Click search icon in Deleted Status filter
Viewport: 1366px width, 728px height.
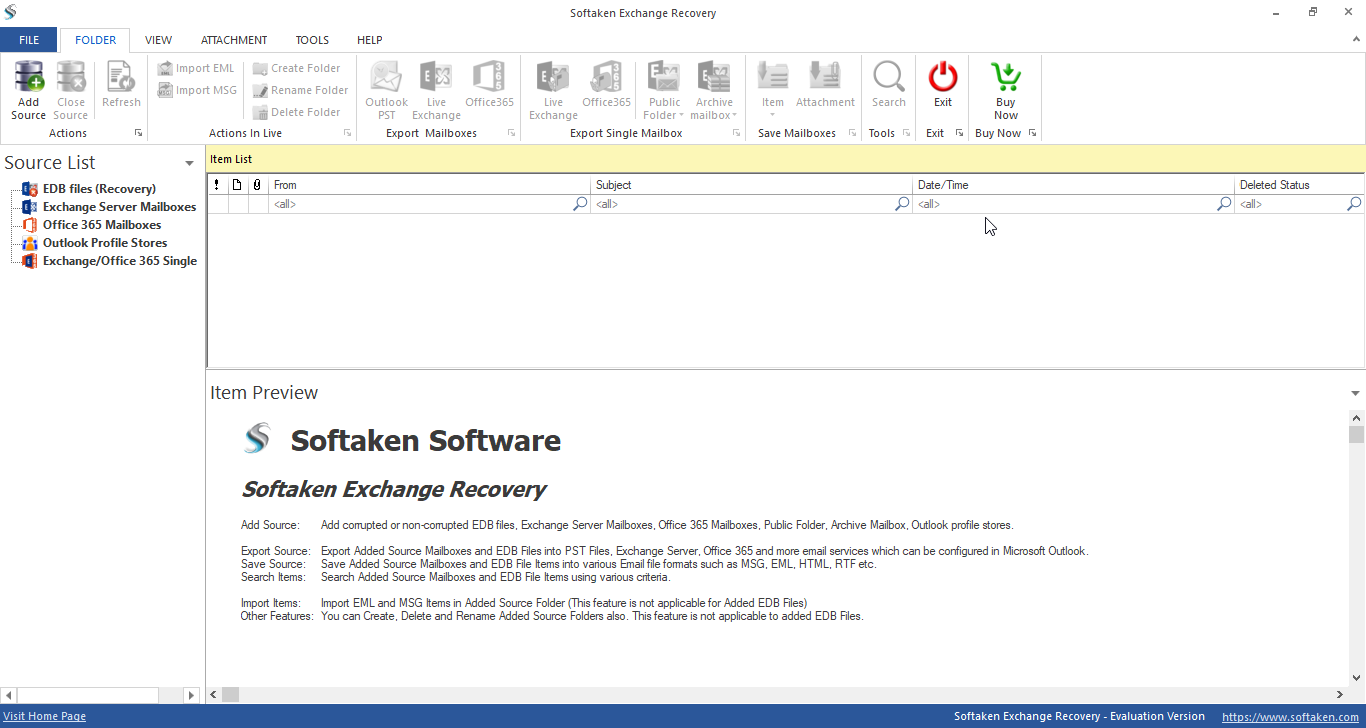[1355, 204]
